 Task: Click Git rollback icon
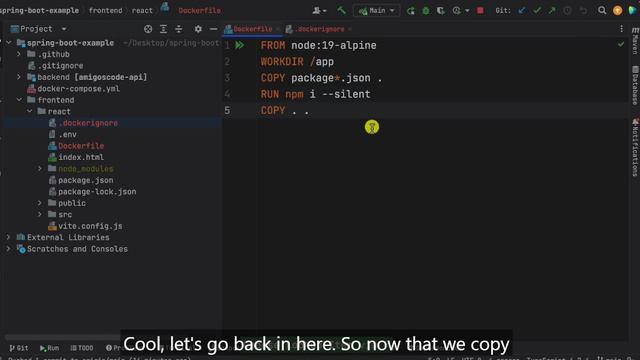tap(583, 11)
